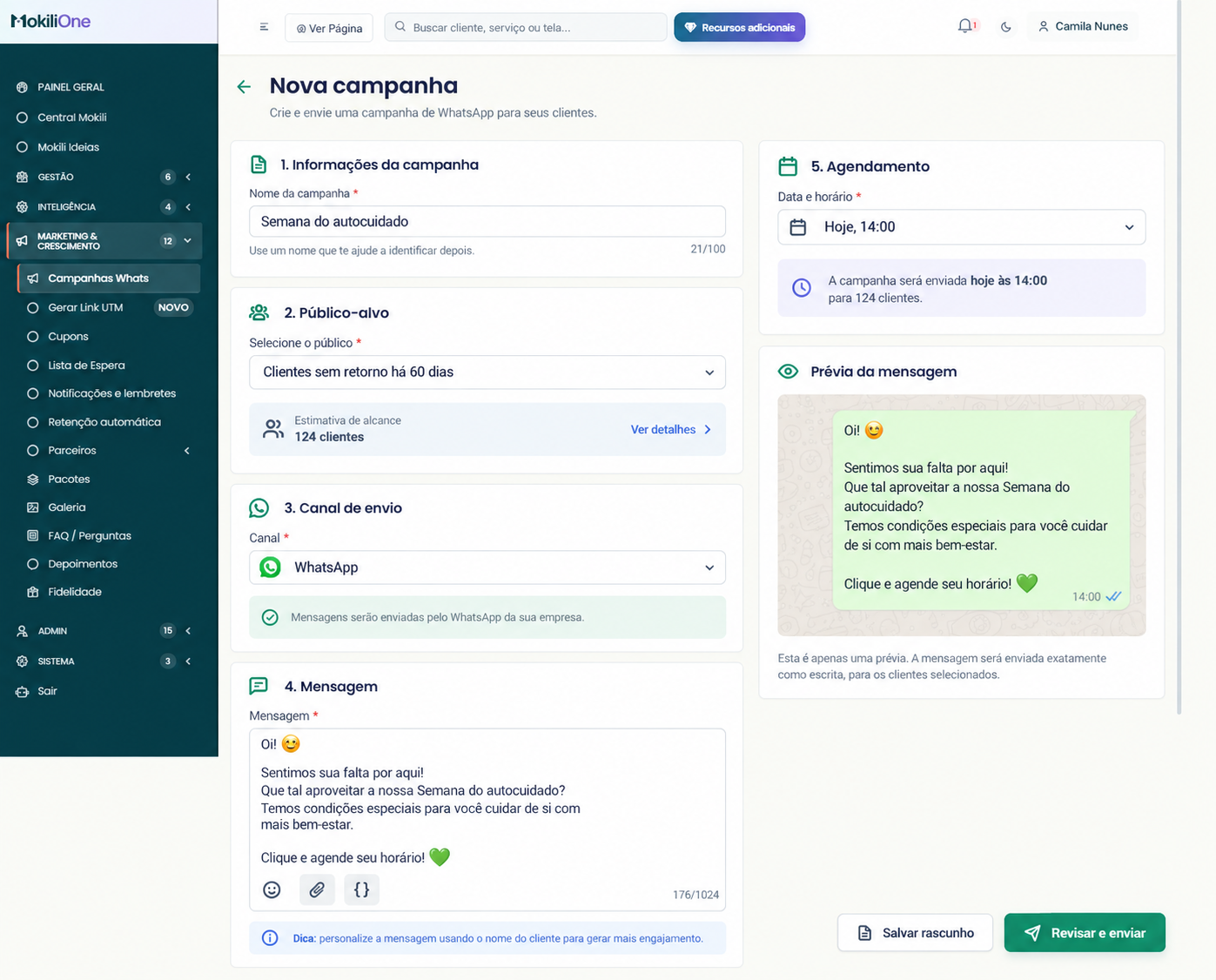Open Lista de Espera menu item
The image size is (1216, 980).
click(x=86, y=366)
